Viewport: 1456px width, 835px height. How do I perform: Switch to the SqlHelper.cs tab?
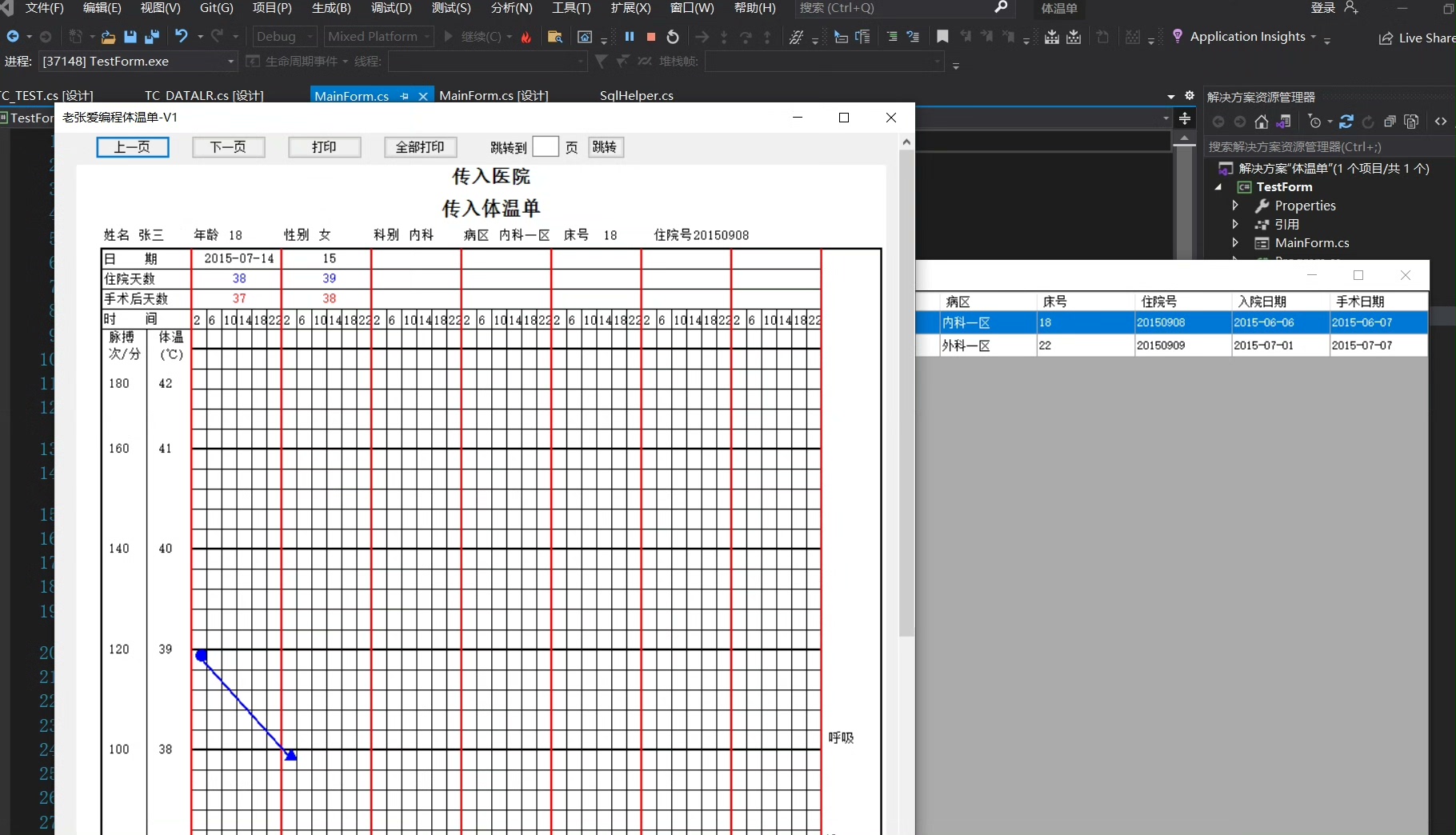(636, 96)
